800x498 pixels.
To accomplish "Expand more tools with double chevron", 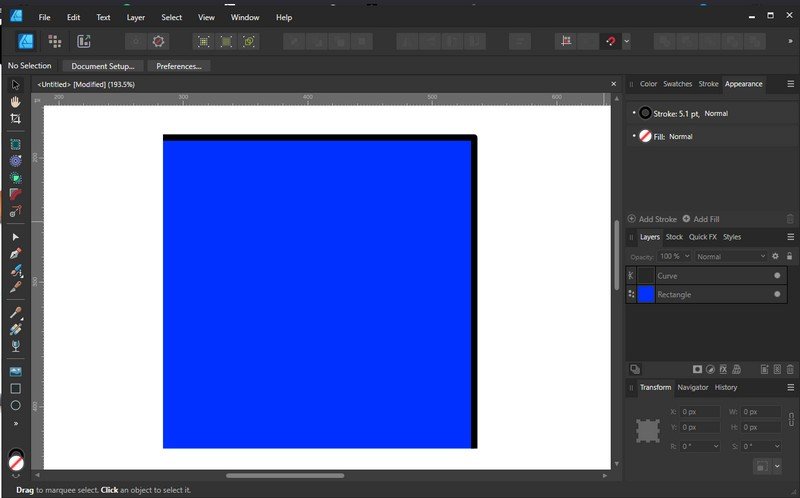I will click(x=15, y=423).
